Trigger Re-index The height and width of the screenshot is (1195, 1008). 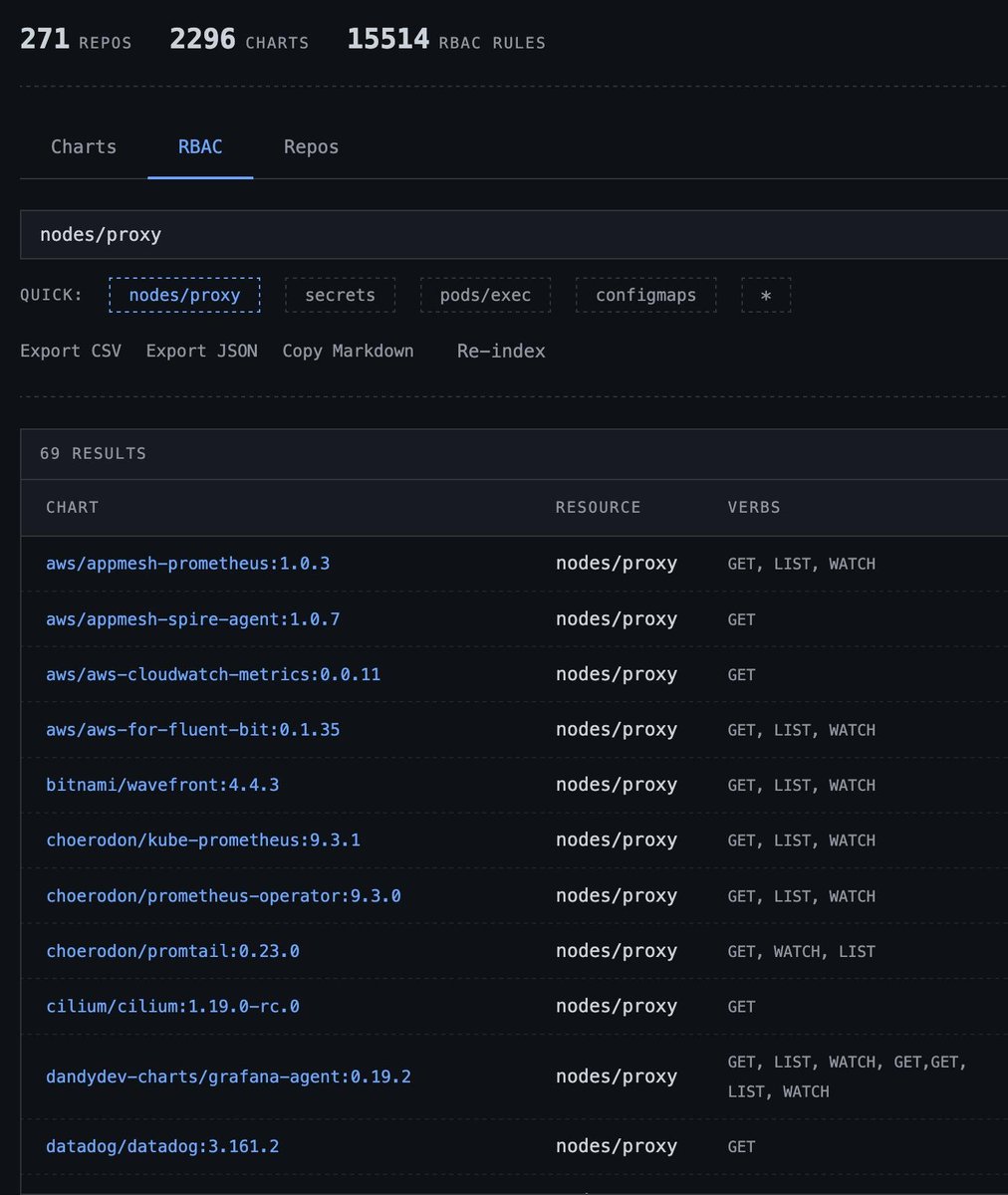coord(501,351)
